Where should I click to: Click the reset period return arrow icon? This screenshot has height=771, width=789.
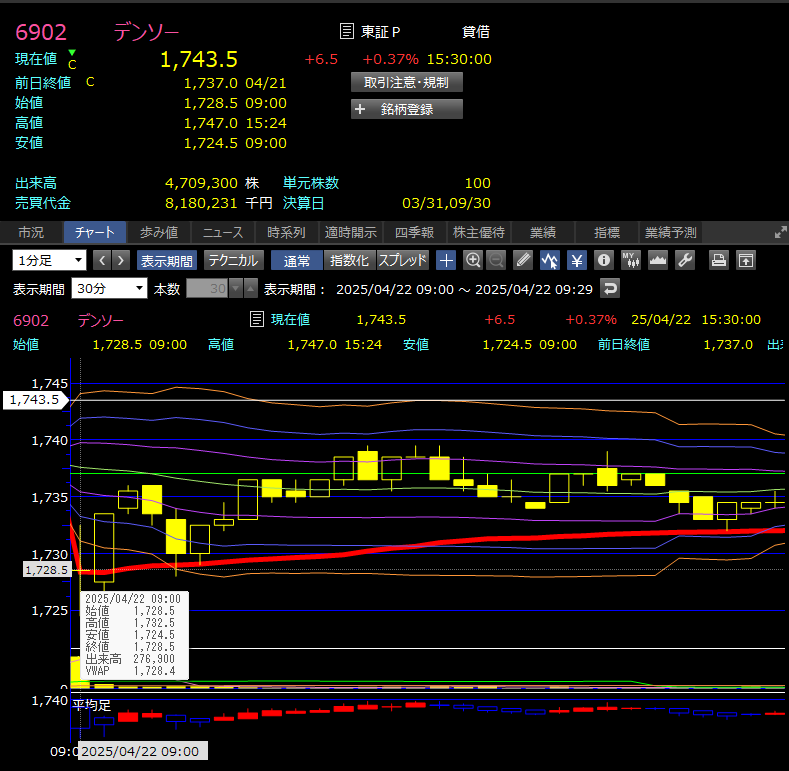610,288
